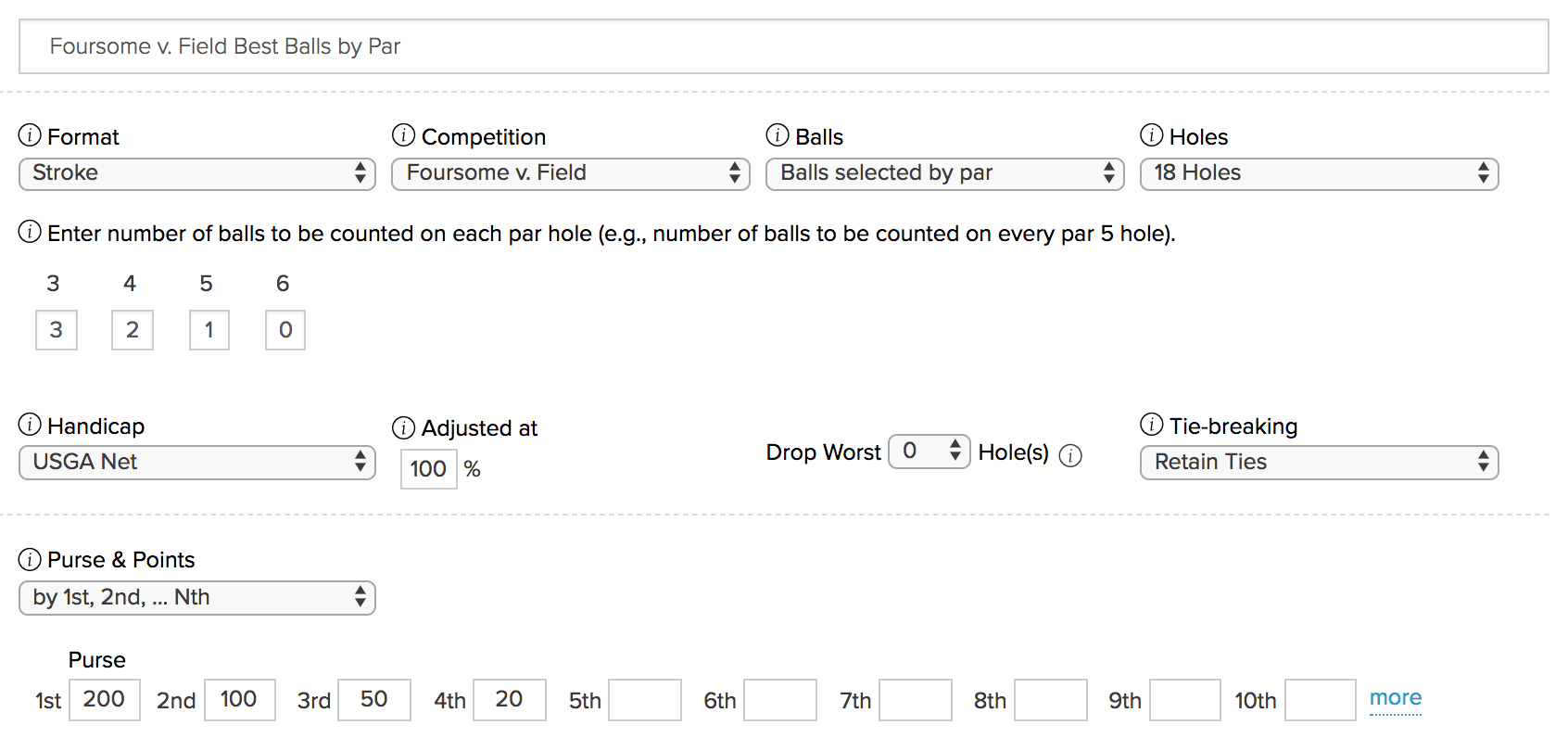
Task: Click the info icon beside Competition
Action: (404, 136)
